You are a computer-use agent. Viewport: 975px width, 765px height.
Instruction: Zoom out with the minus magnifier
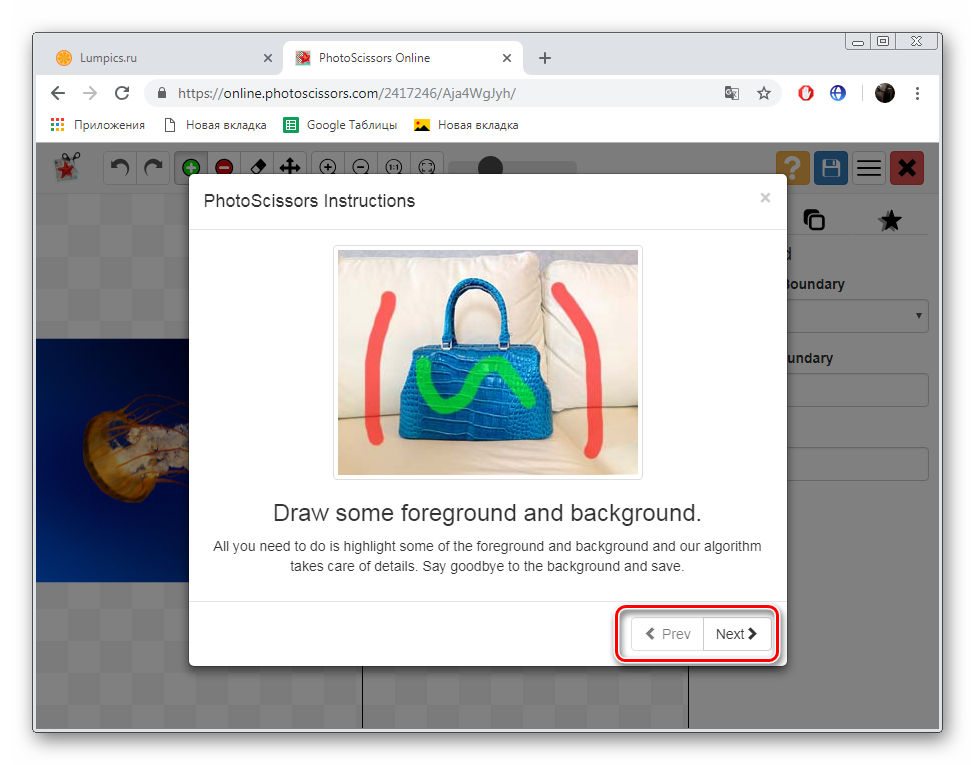[x=361, y=168]
